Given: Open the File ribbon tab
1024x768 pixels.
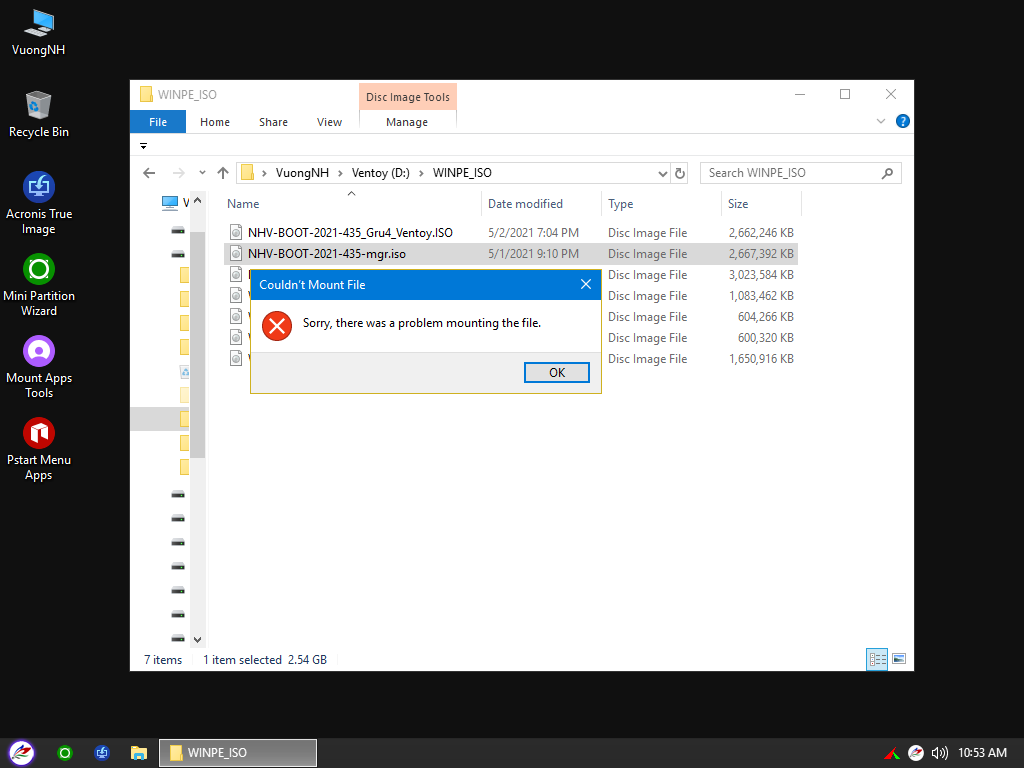Looking at the screenshot, I should click(158, 122).
